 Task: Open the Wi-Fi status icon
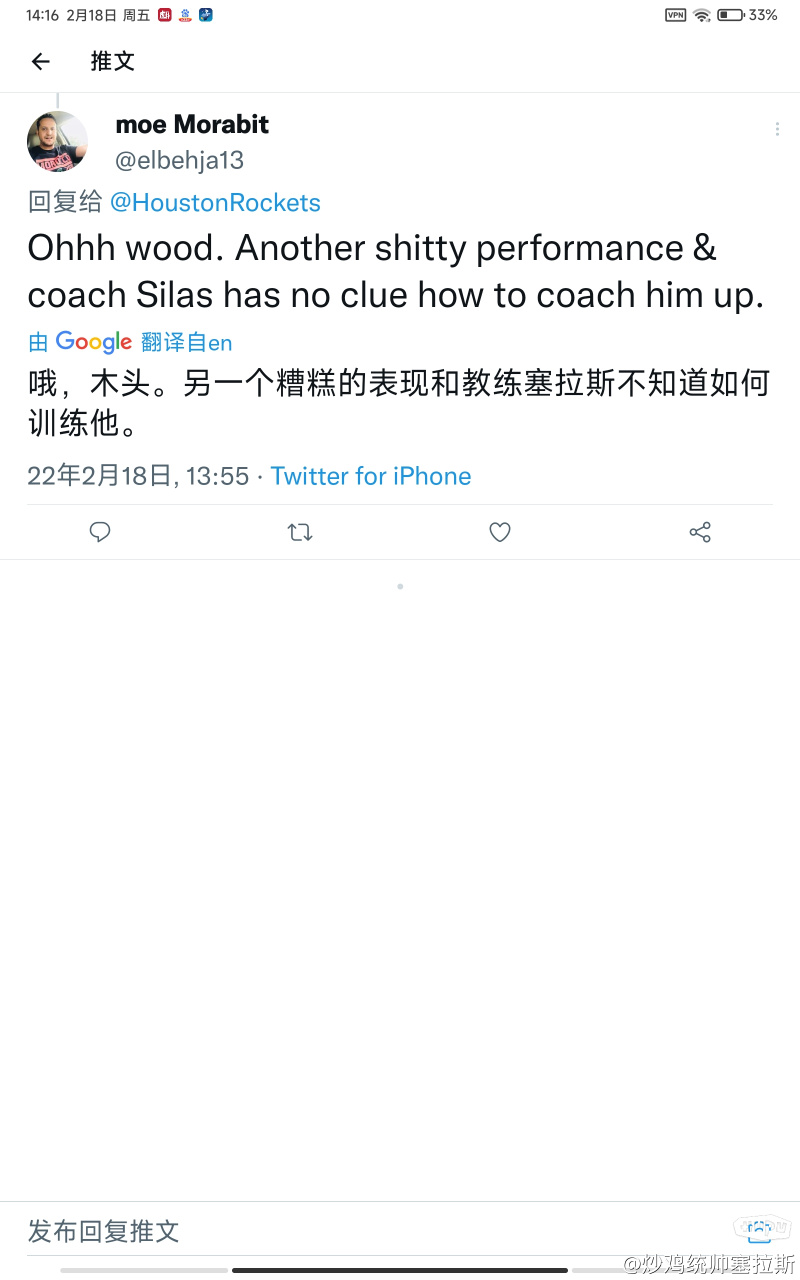click(x=704, y=15)
